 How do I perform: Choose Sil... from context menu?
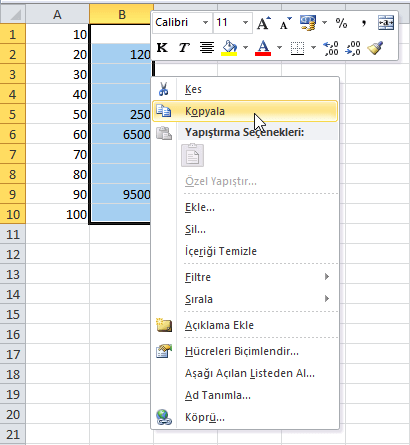pyautogui.click(x=245, y=229)
